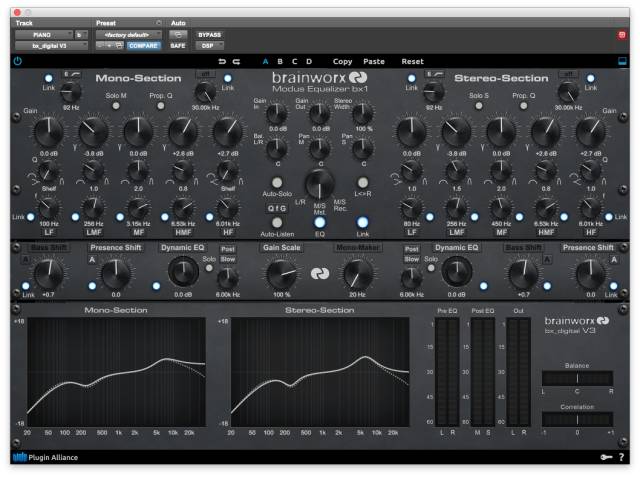Open the PIANO track dropdown
Image resolution: width=640 pixels, height=477 pixels.
pos(44,35)
